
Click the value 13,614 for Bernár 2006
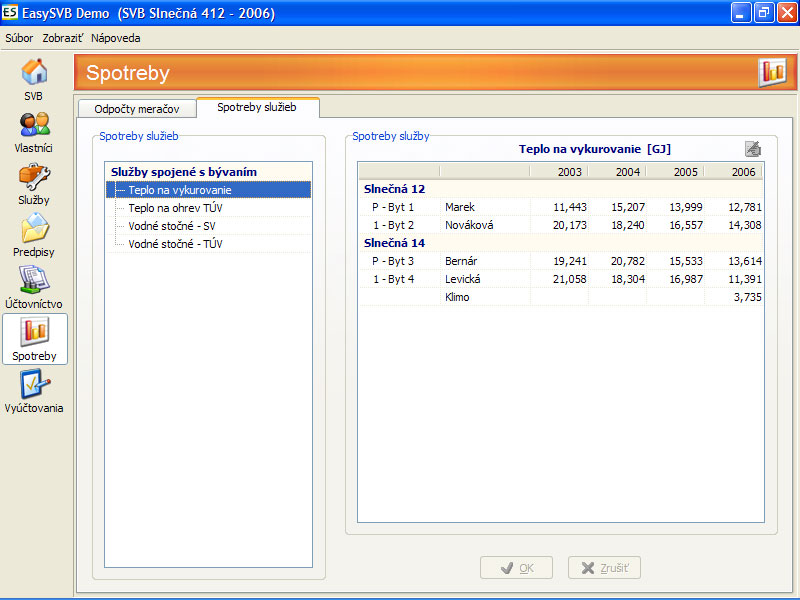pos(744,261)
